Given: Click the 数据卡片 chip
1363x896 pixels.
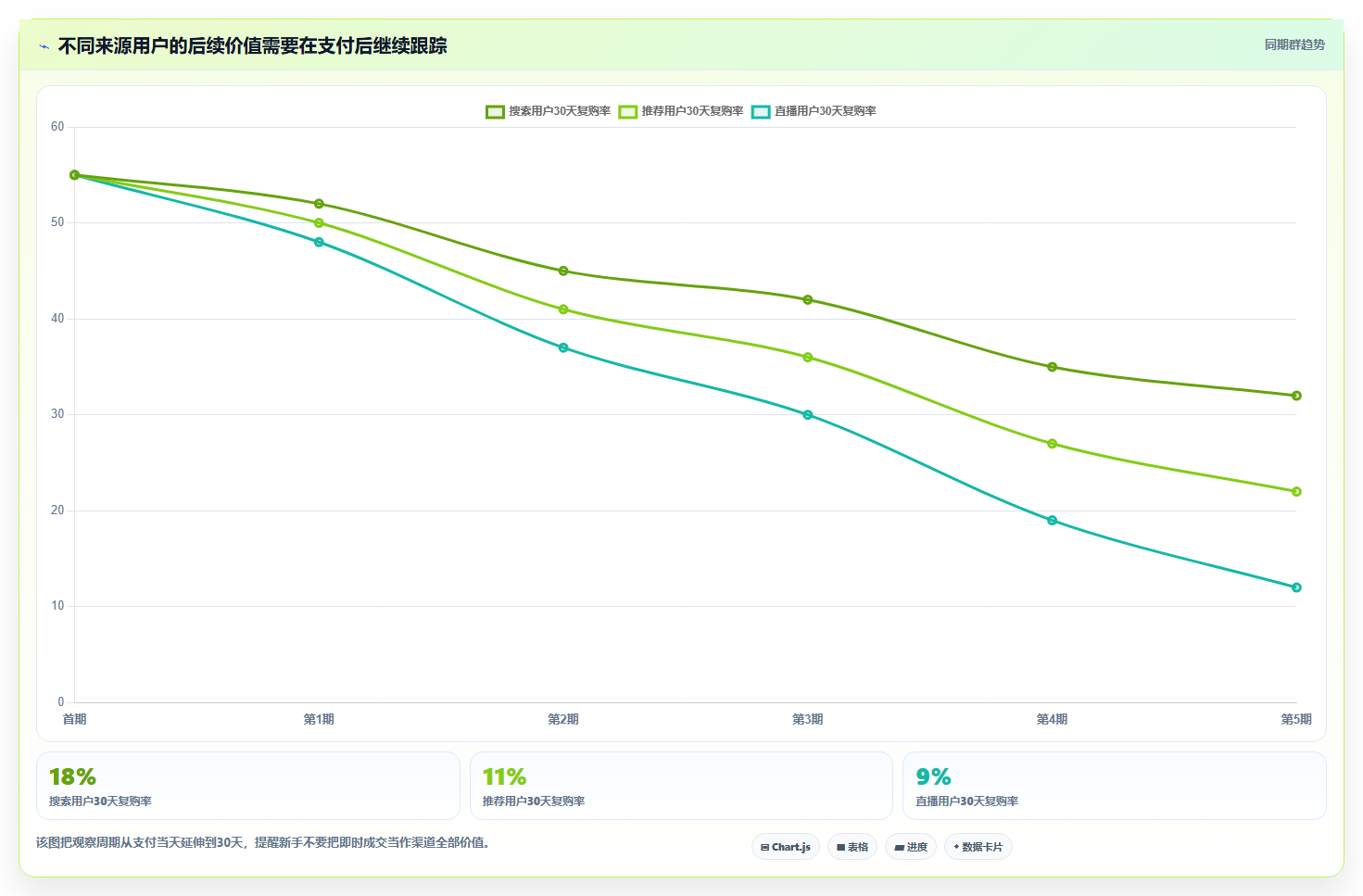Looking at the screenshot, I should click(978, 847).
